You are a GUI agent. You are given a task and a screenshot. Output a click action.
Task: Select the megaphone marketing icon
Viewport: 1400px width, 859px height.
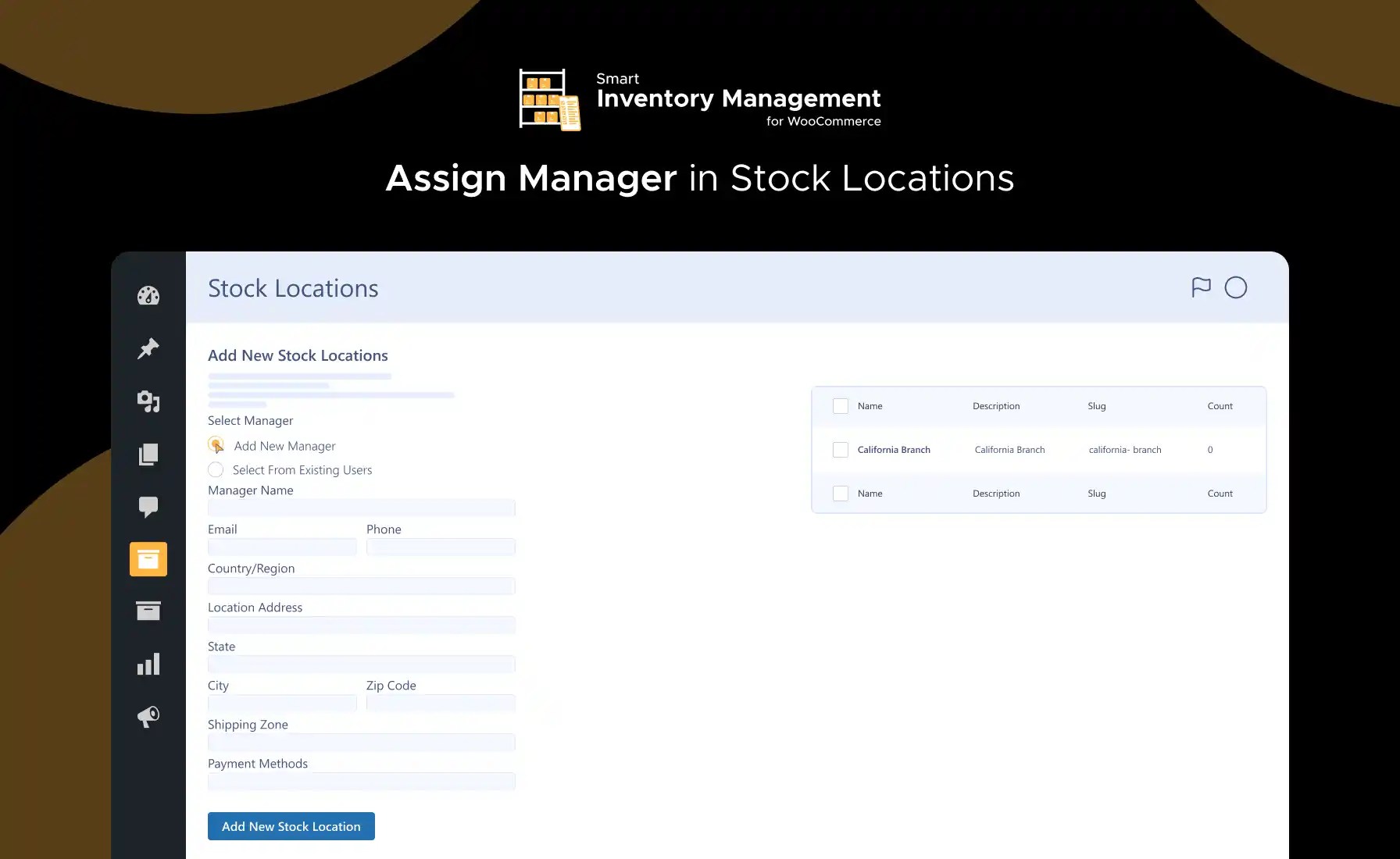tap(148, 717)
